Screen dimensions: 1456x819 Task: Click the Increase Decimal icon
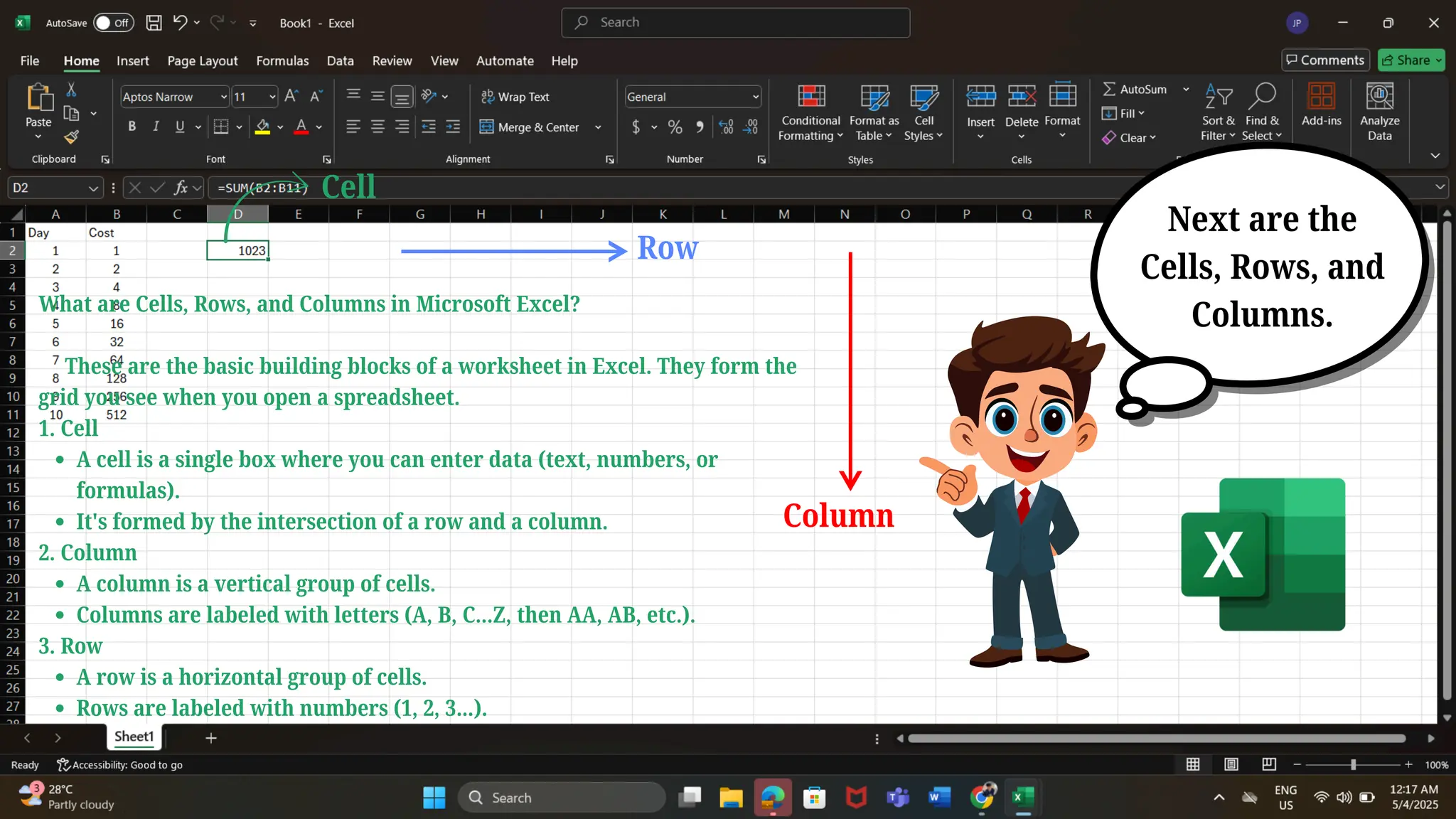point(726,127)
